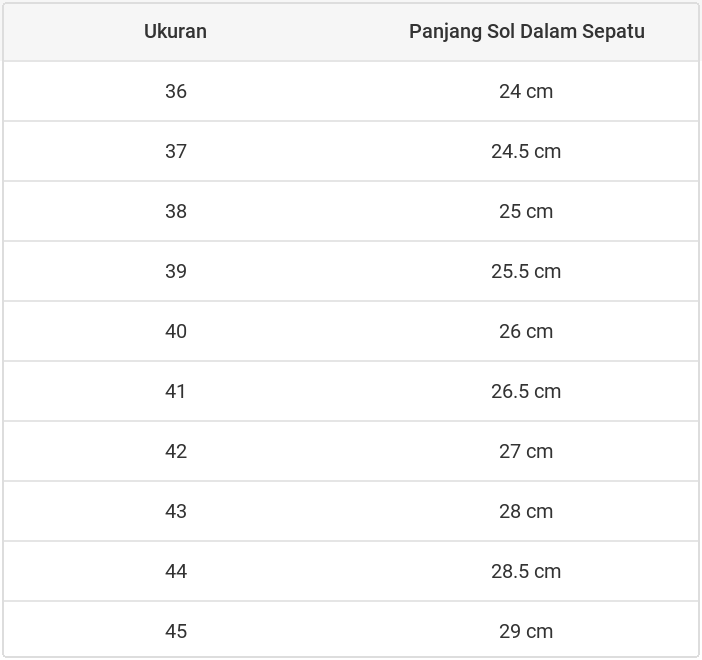Click the 25.5 cm cell
The height and width of the screenshot is (660, 702).
point(526,271)
